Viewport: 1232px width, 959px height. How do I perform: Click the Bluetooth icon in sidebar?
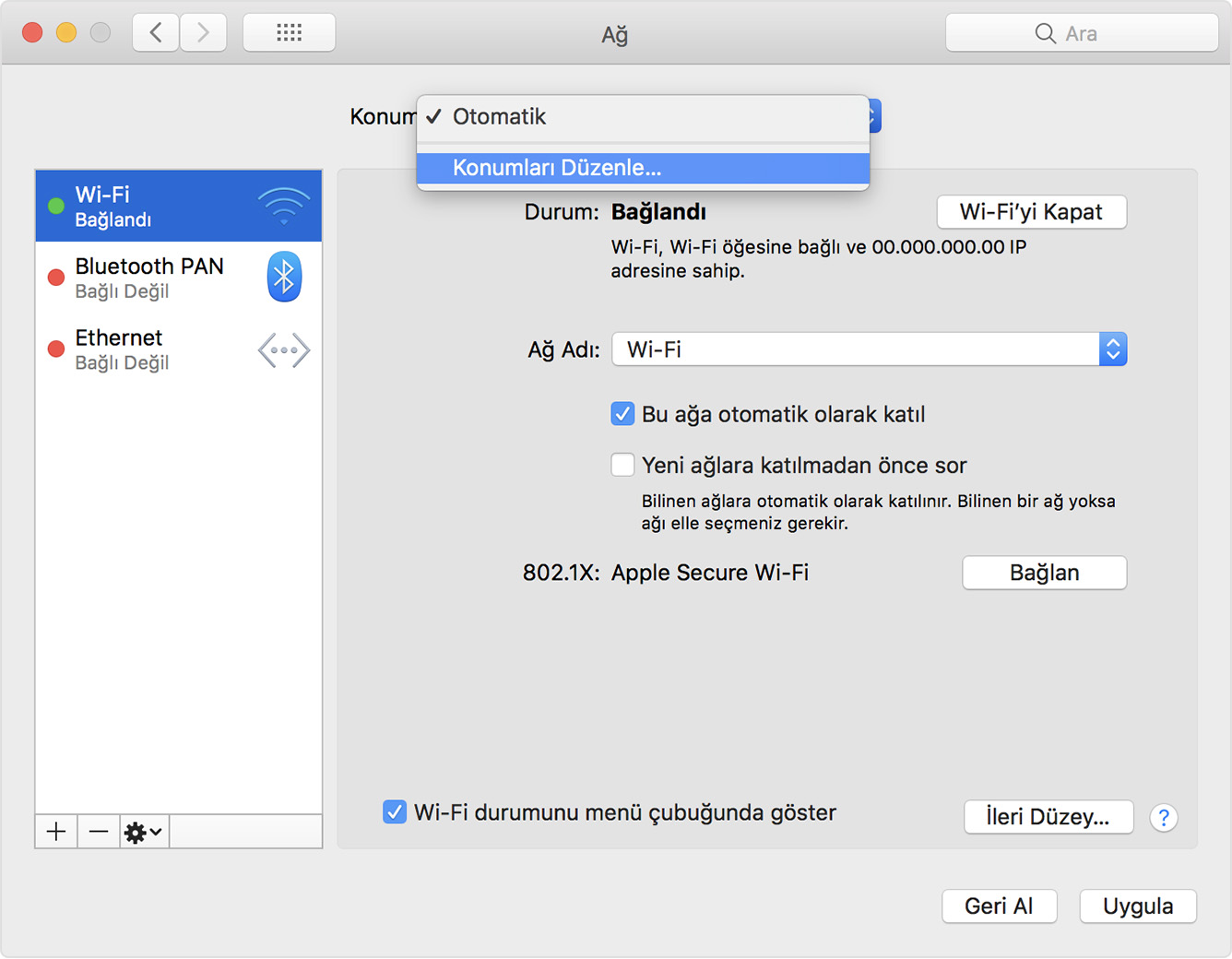[x=284, y=277]
